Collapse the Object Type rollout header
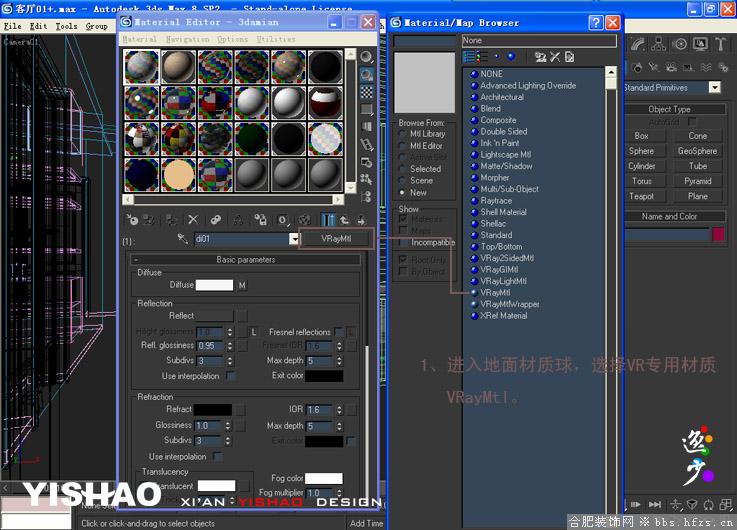The width and height of the screenshot is (737, 530). click(675, 109)
